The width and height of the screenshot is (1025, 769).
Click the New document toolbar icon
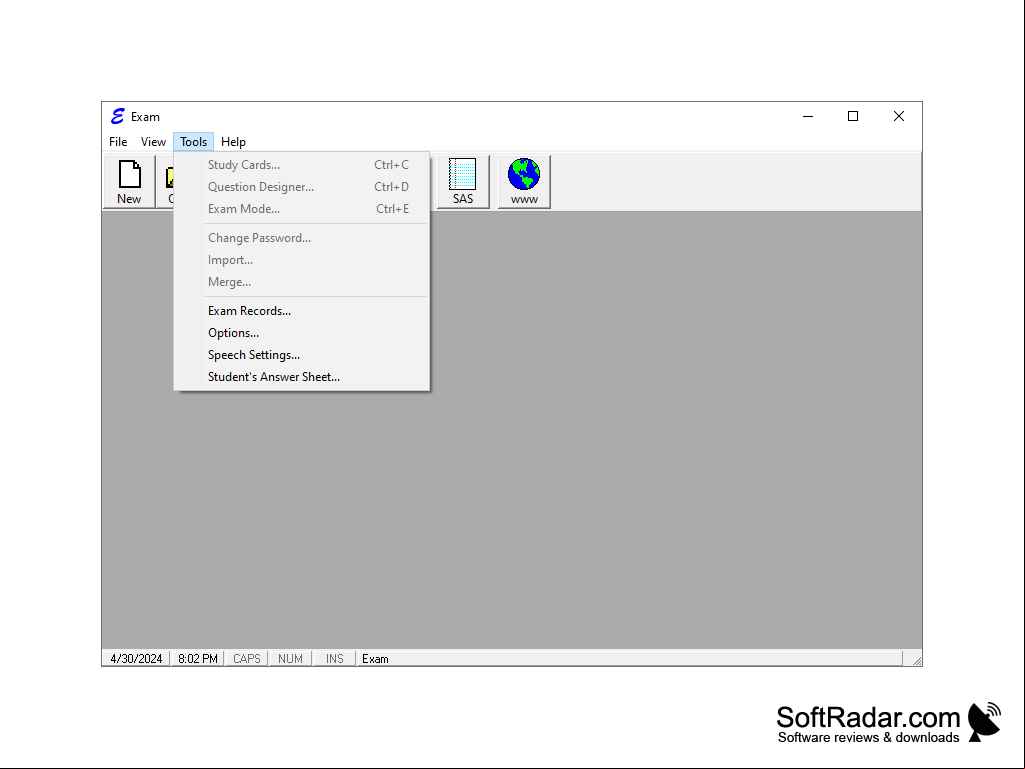(x=129, y=182)
